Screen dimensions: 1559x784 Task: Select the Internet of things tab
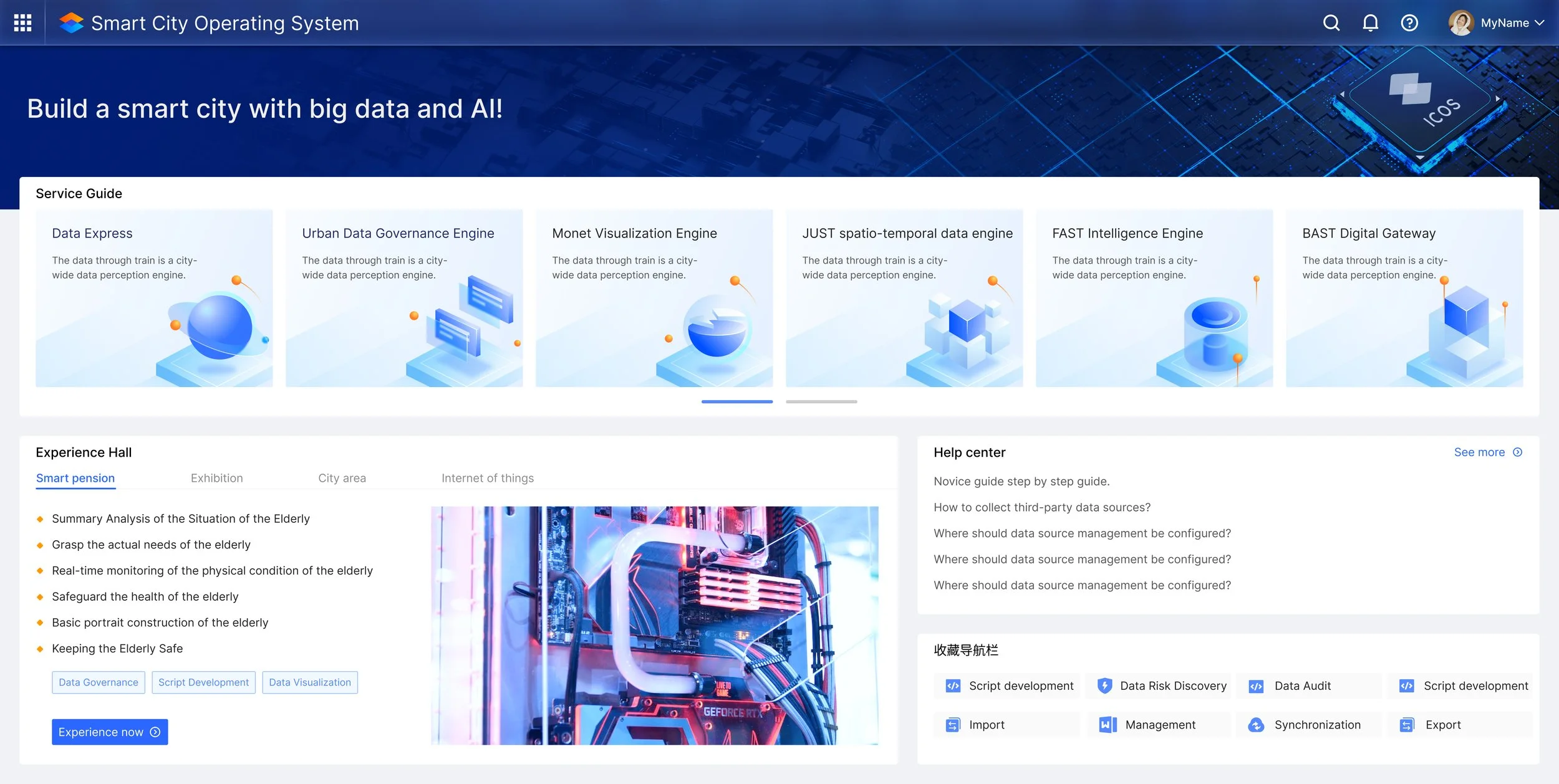click(487, 478)
